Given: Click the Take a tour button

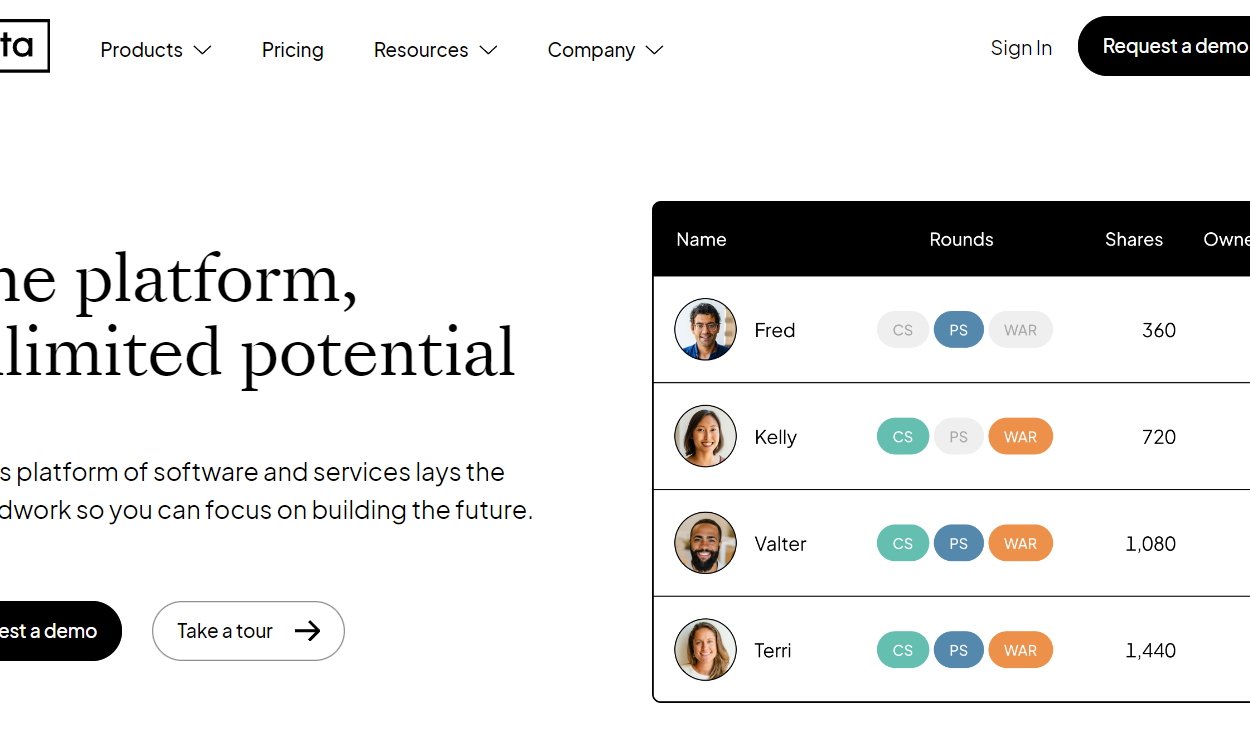Looking at the screenshot, I should coord(248,630).
